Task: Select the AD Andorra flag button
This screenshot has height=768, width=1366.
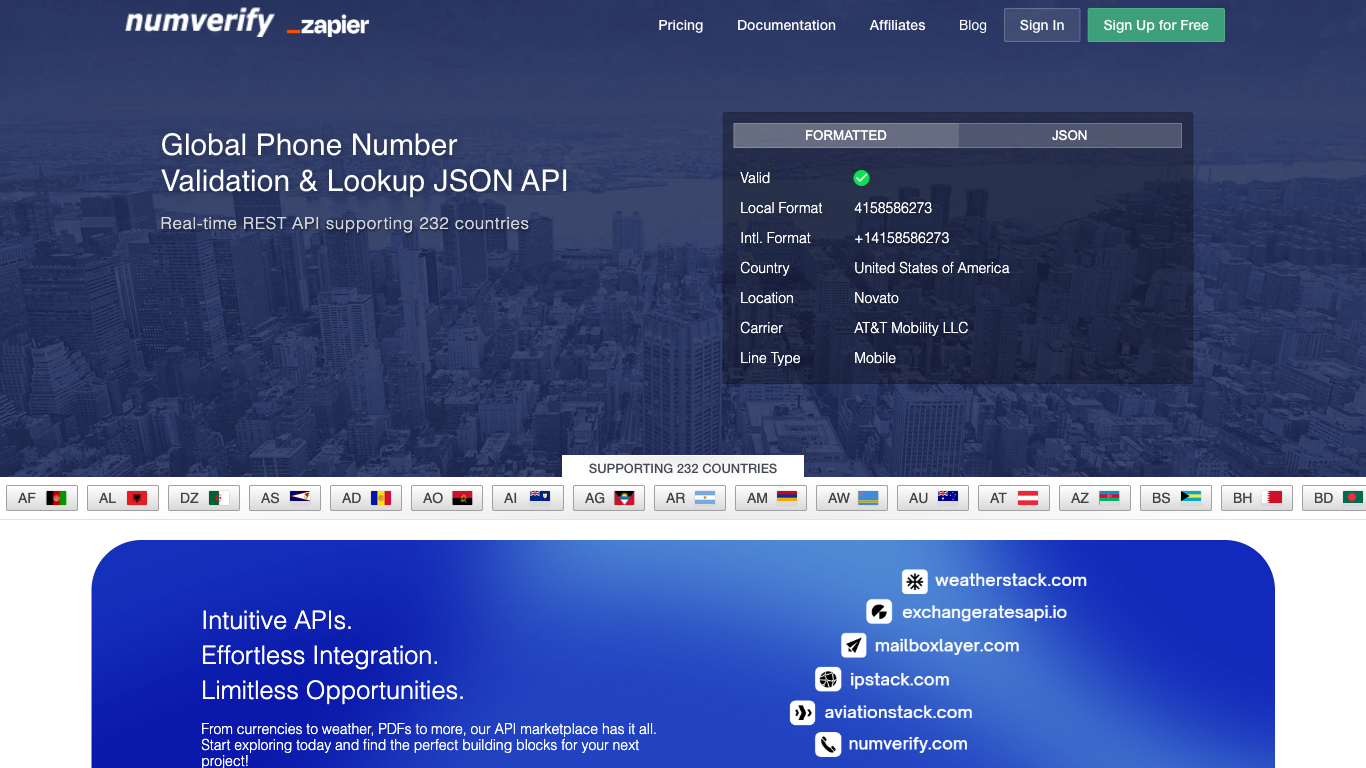Action: (x=366, y=498)
